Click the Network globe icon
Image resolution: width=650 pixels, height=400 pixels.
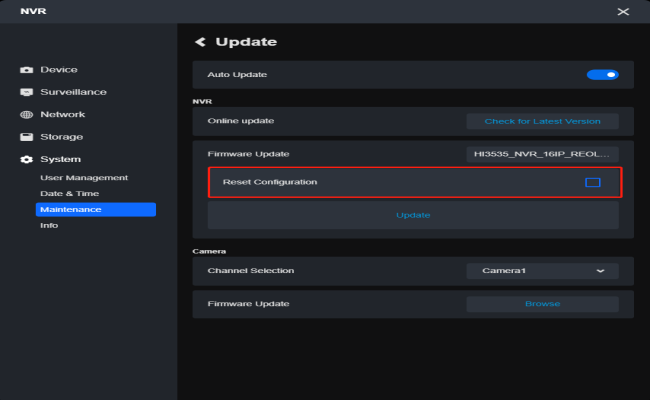tap(27, 115)
